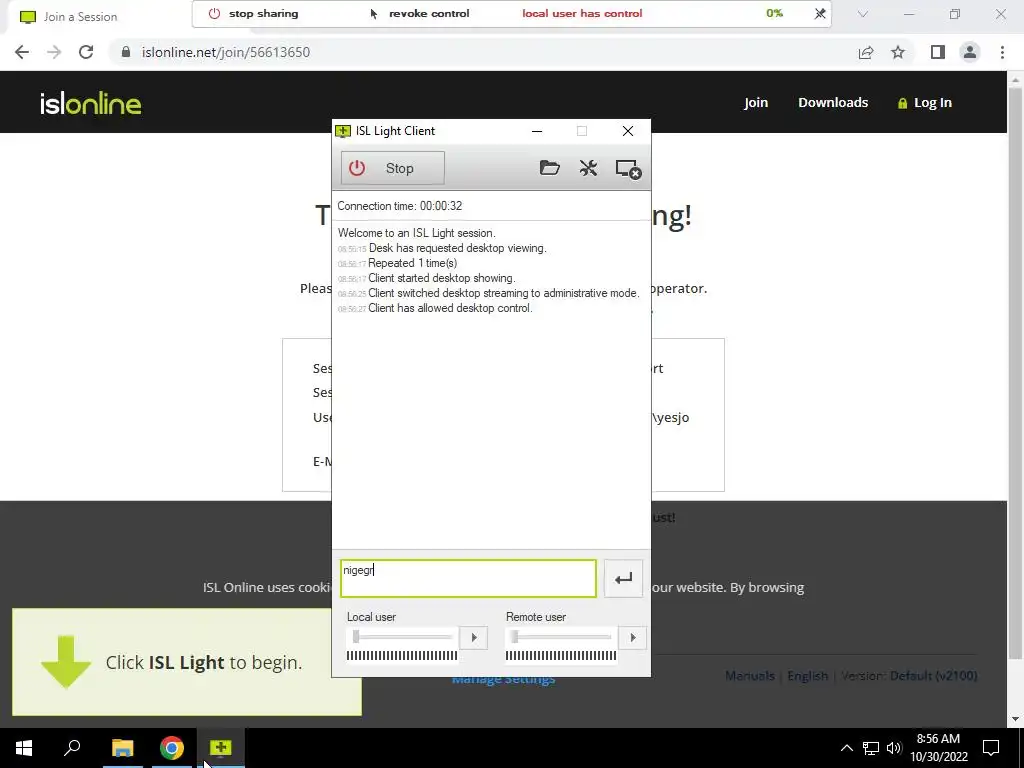Adjust the Remote user volume slider

coord(560,637)
